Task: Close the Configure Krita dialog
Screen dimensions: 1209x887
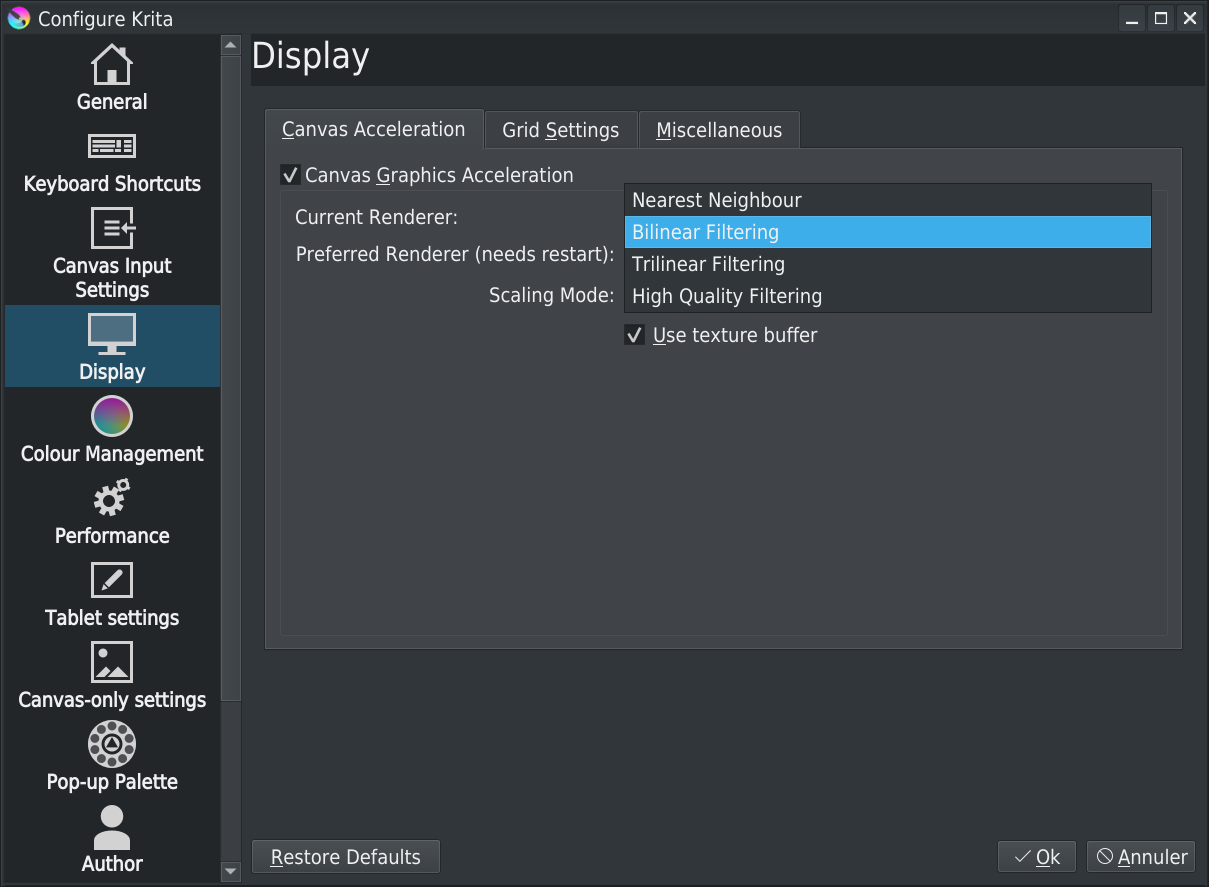Action: pos(1189,18)
